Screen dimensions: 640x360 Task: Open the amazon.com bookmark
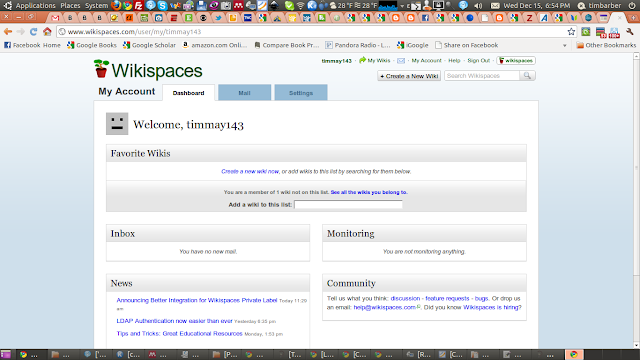215,45
